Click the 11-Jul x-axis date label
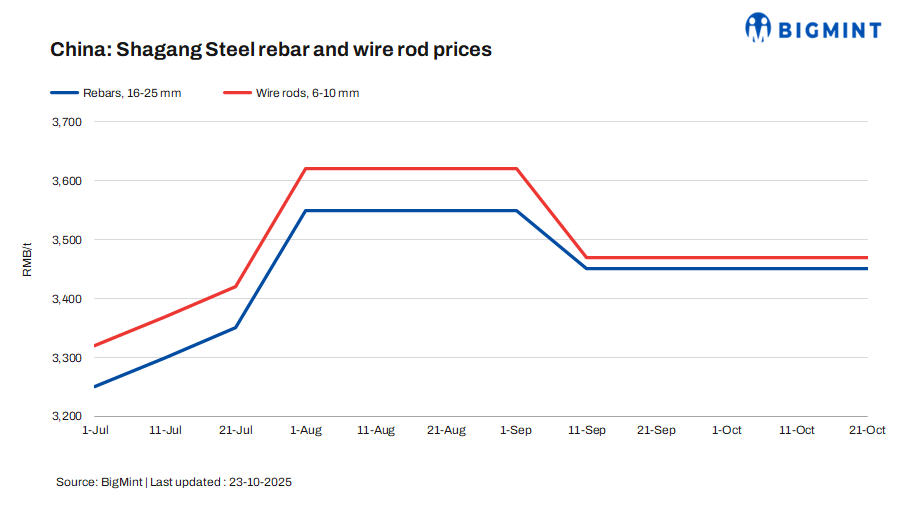Viewport: 908px width, 509px height. (165, 430)
